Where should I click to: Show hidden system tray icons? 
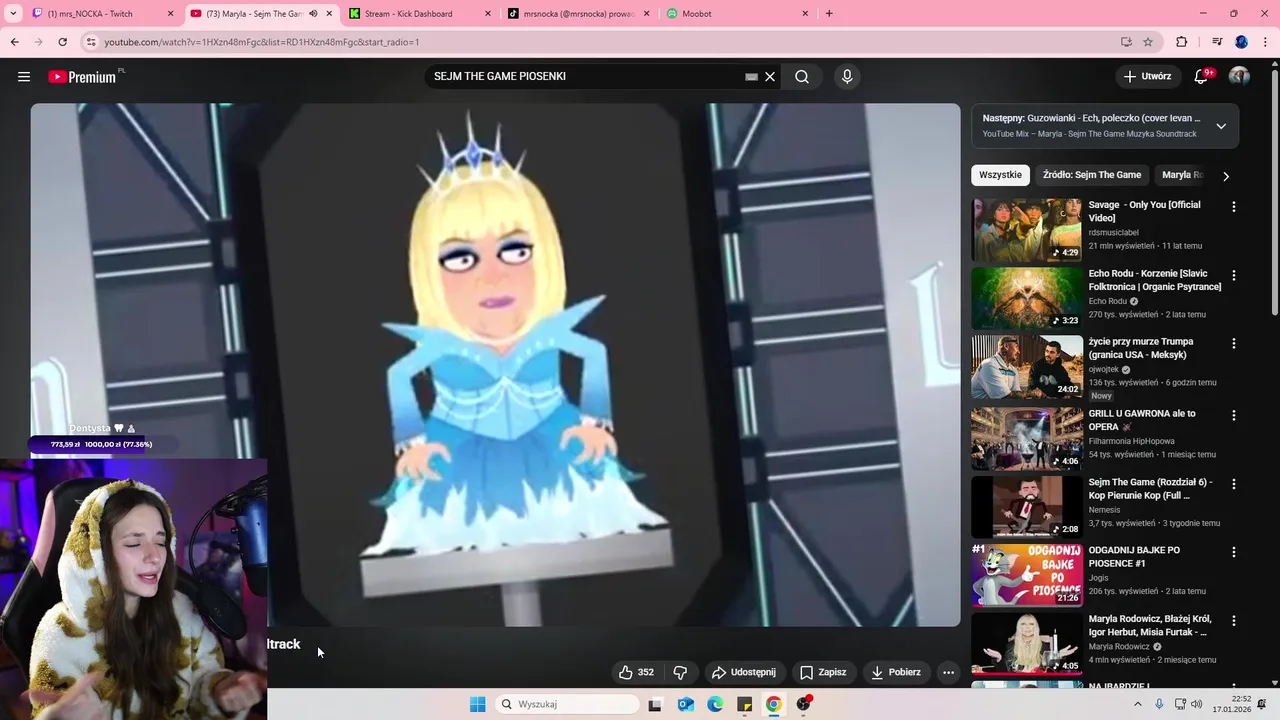(x=1137, y=704)
